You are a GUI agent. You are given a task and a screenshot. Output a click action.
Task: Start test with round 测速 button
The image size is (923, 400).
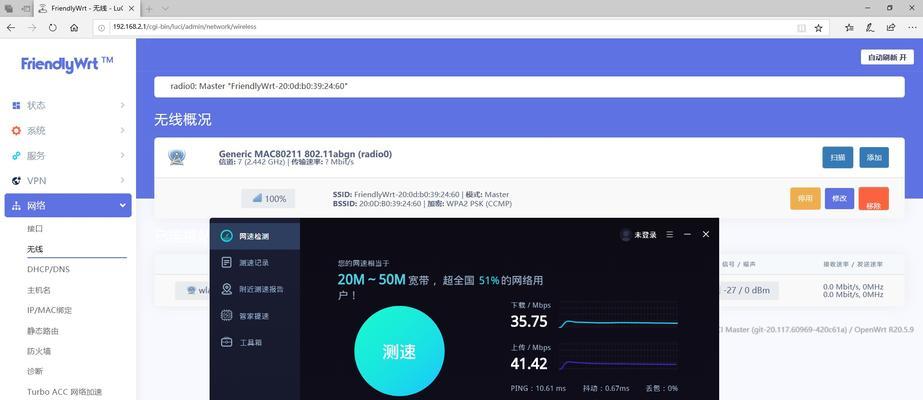point(399,351)
